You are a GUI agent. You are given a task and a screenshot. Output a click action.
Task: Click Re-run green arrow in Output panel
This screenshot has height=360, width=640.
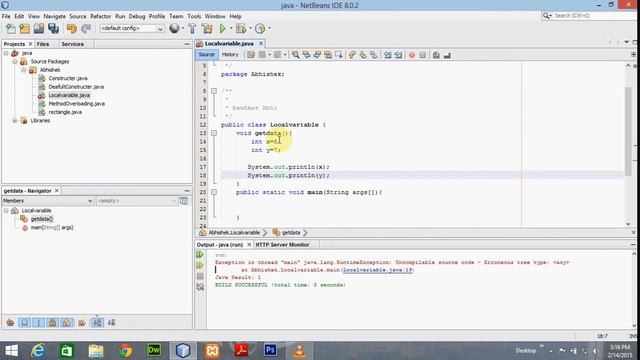tap(200, 255)
